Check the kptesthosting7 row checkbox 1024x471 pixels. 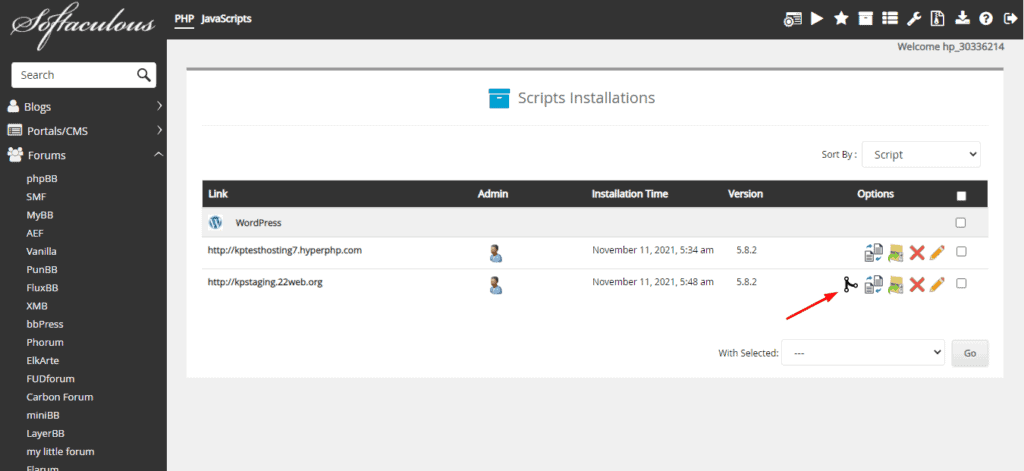[961, 252]
